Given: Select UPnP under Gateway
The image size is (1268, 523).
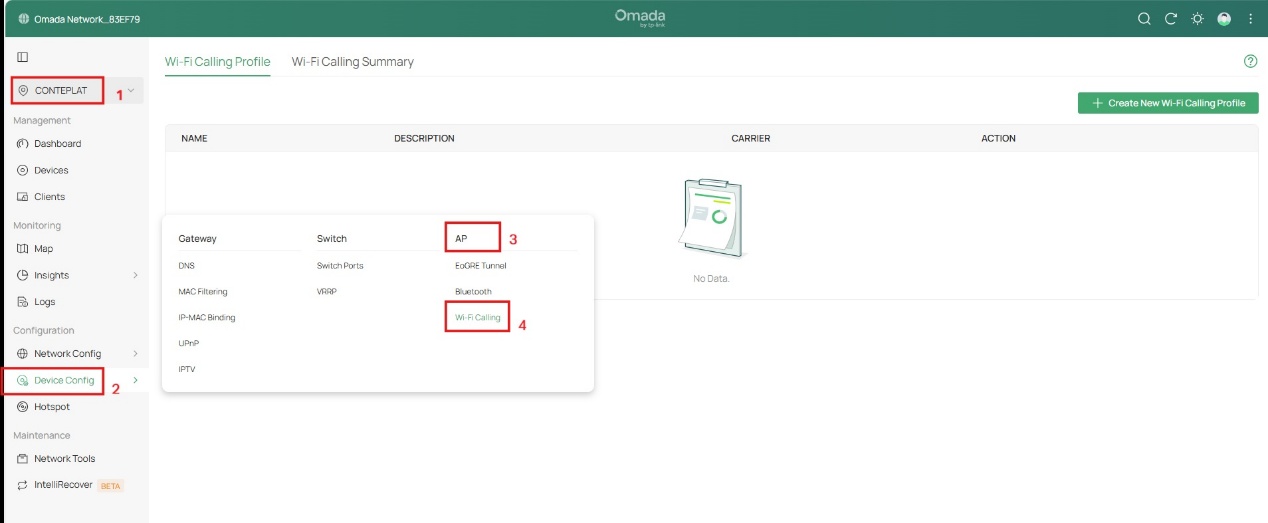Looking at the screenshot, I should point(189,343).
